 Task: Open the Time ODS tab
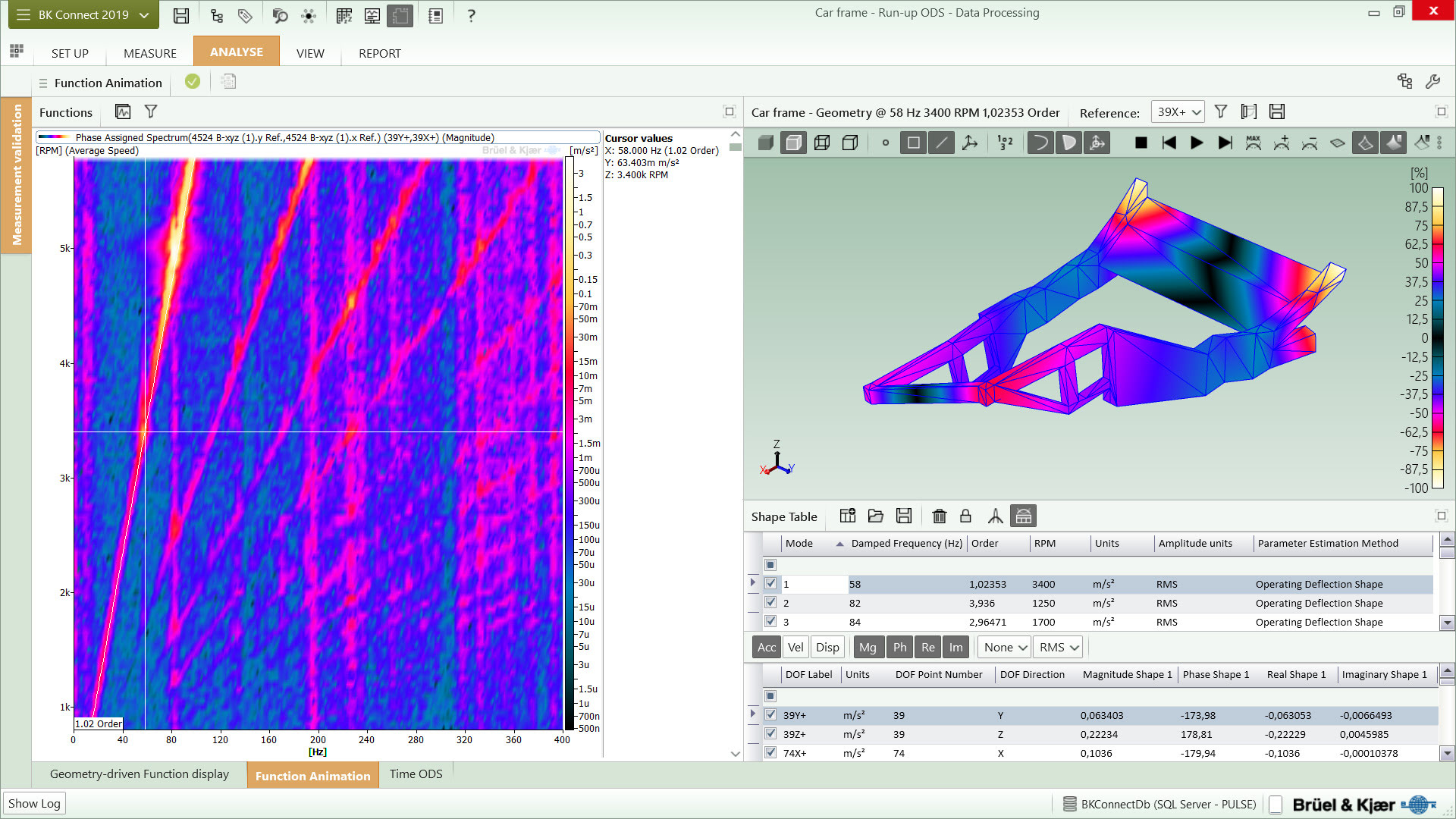coord(416,774)
